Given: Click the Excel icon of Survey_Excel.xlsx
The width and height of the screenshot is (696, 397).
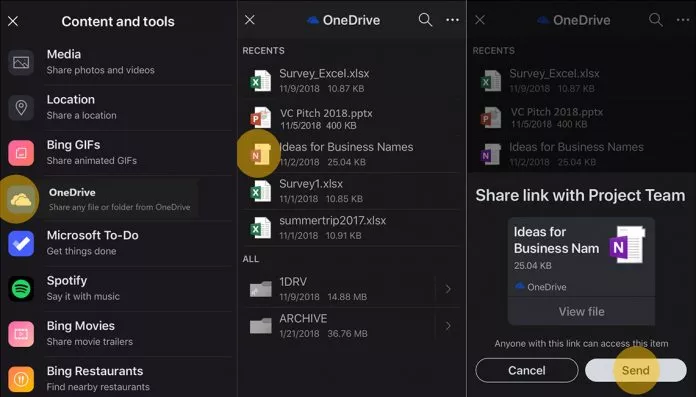Looking at the screenshot, I should [261, 81].
